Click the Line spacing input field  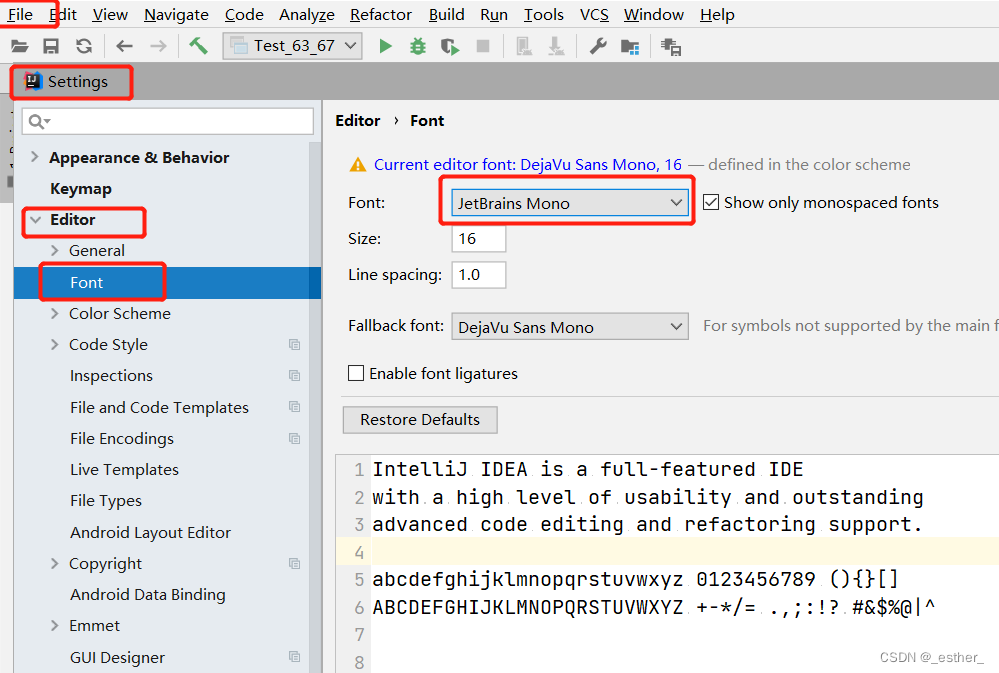[478, 275]
